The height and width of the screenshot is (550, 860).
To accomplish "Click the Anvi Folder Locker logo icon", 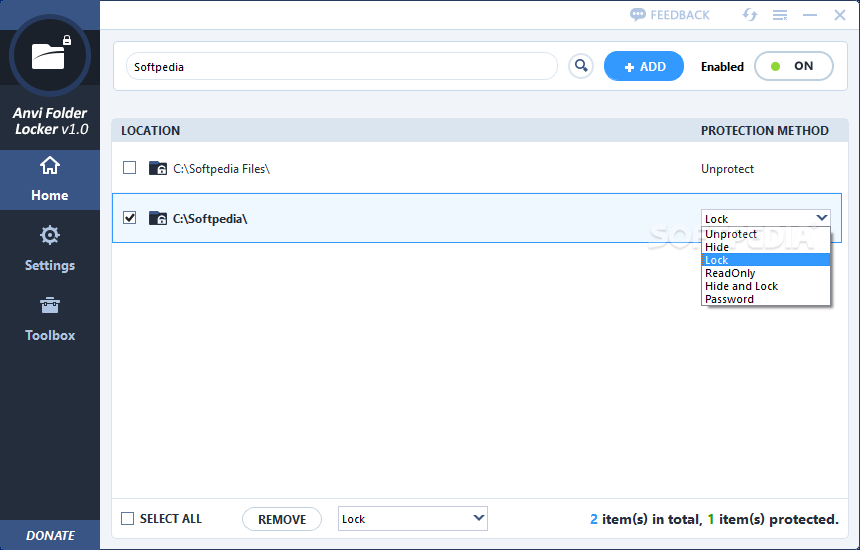I will 50,55.
